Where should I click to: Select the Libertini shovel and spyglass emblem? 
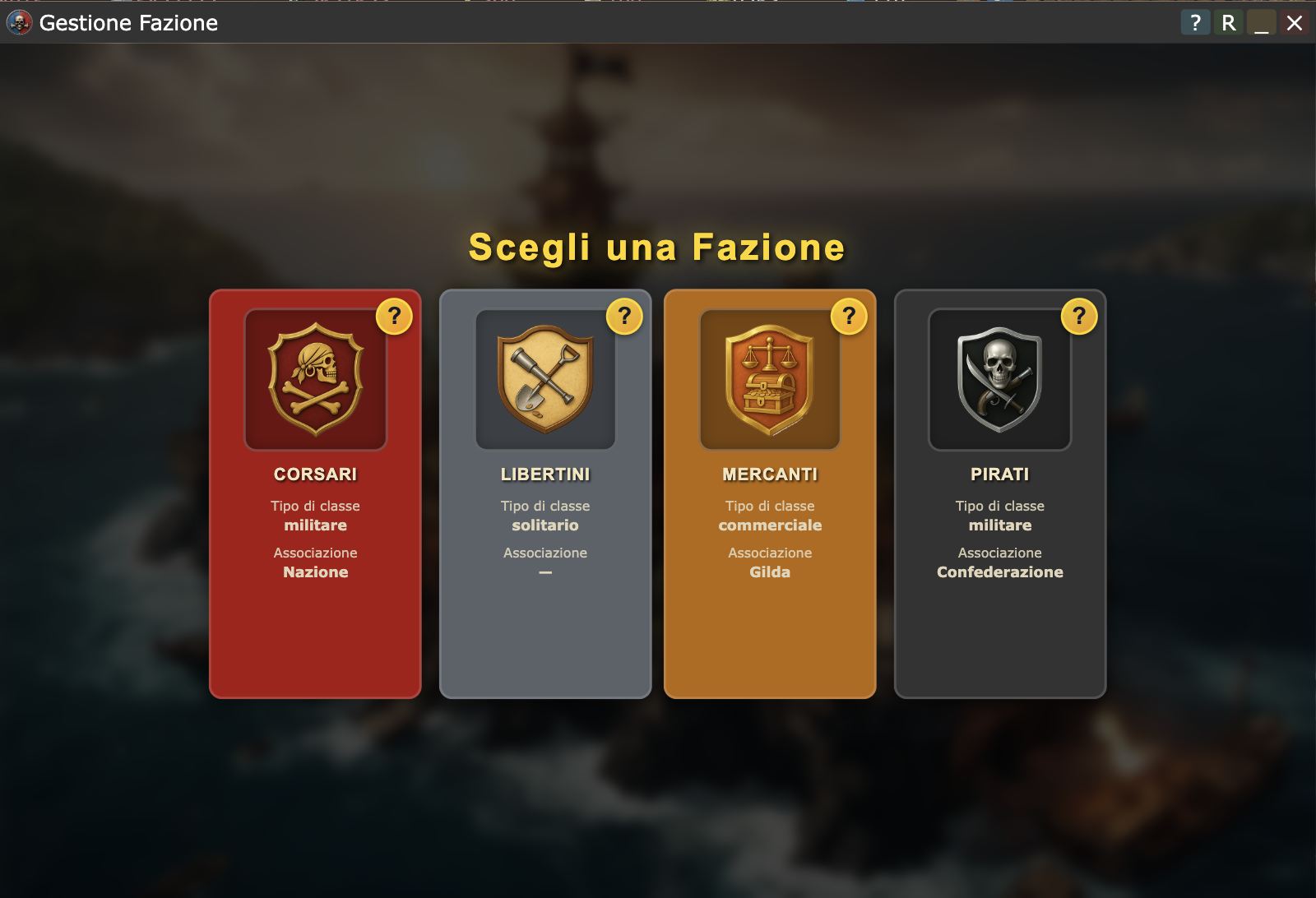(x=545, y=379)
